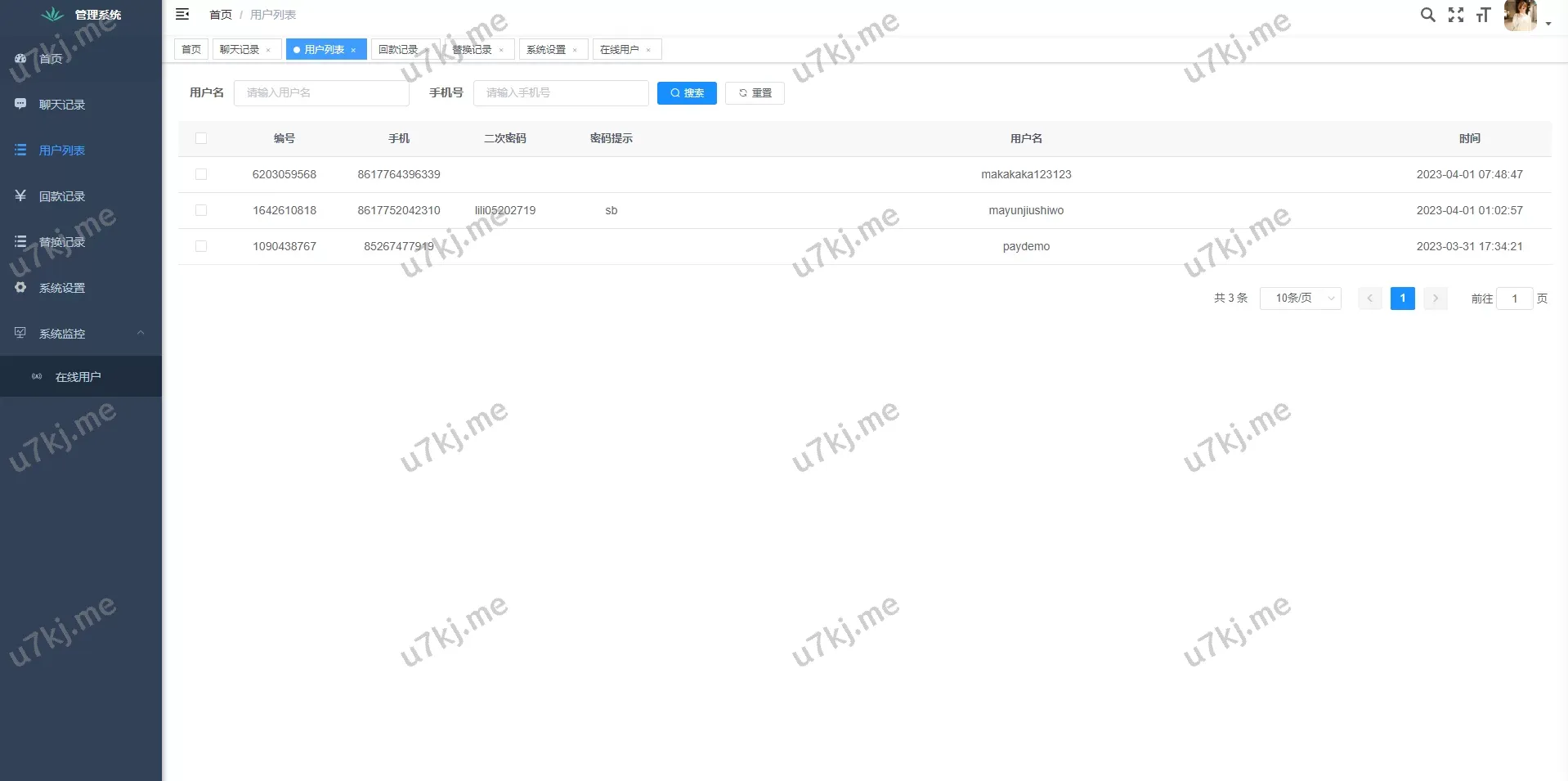Click the user avatar in header

[1520, 15]
